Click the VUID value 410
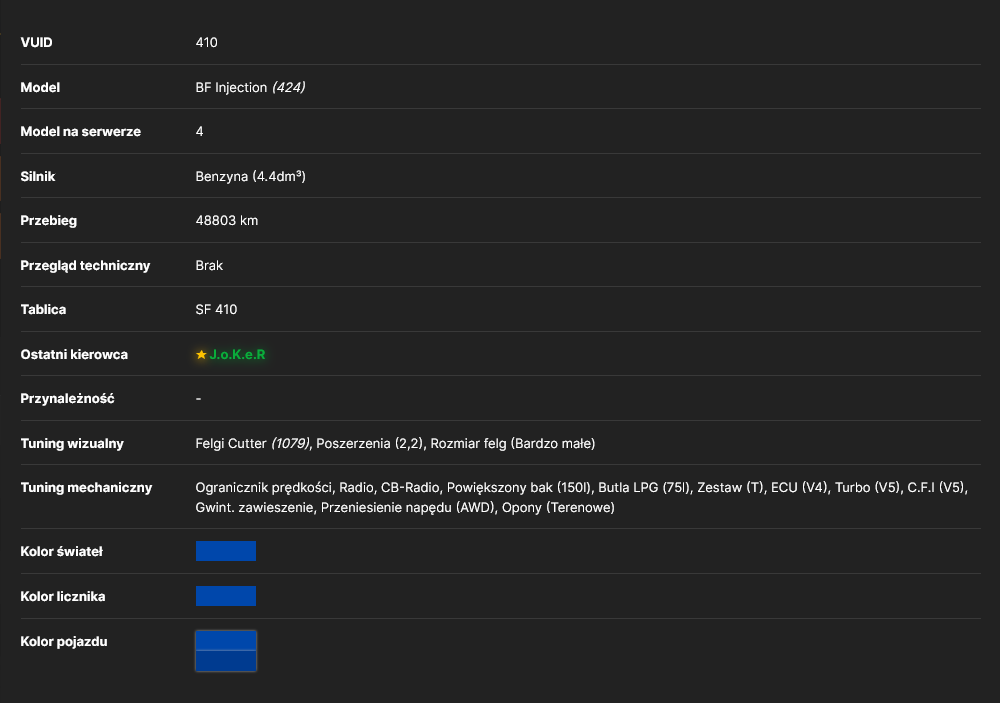 coord(207,42)
